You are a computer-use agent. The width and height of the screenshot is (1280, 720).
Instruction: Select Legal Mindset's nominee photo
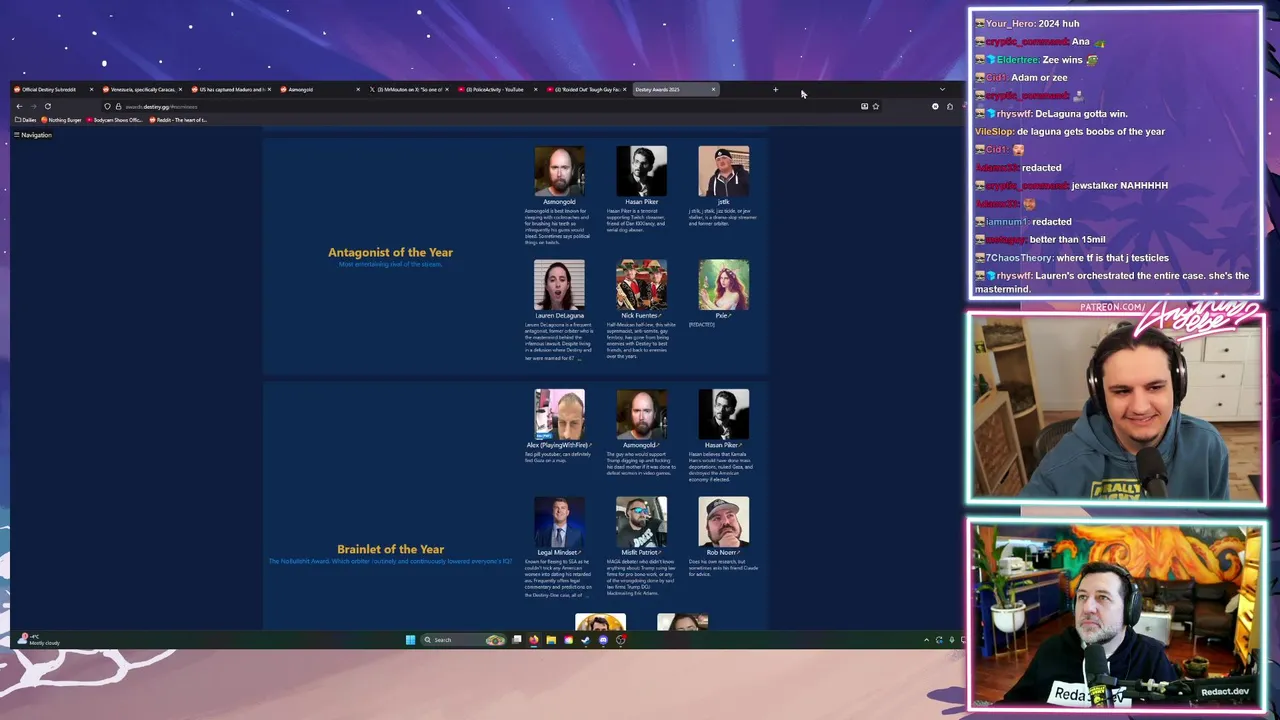coord(559,522)
